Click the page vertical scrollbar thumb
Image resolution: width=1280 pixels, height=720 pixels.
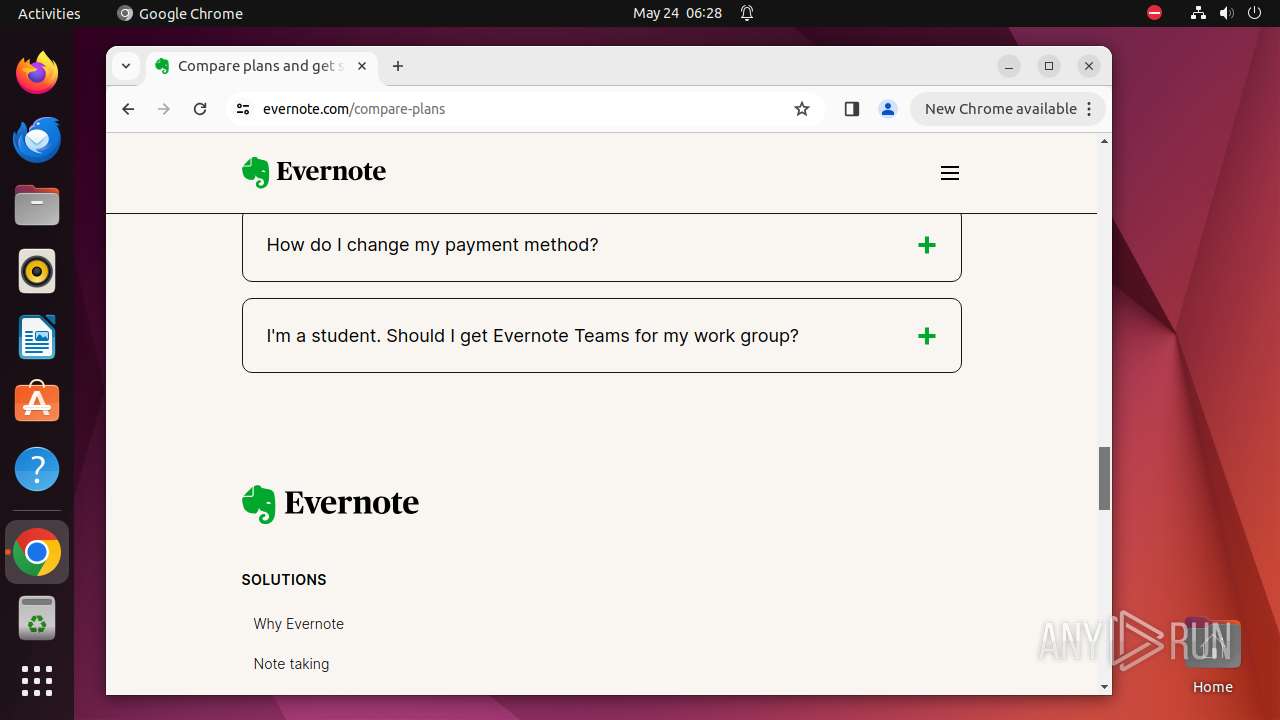pyautogui.click(x=1105, y=478)
